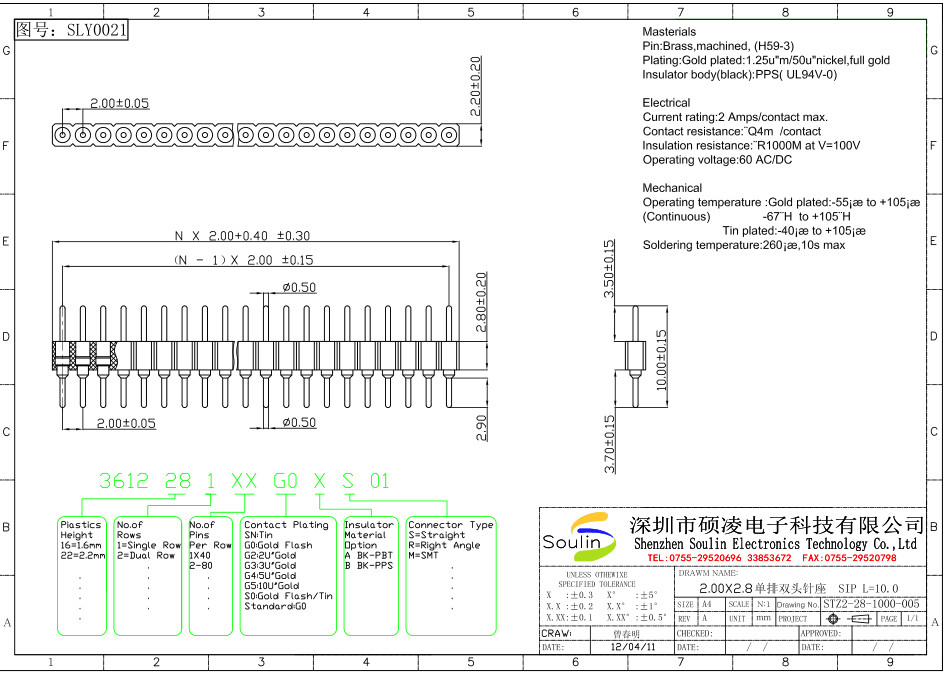Click the red FAX number 0755-29520798

tap(850, 558)
